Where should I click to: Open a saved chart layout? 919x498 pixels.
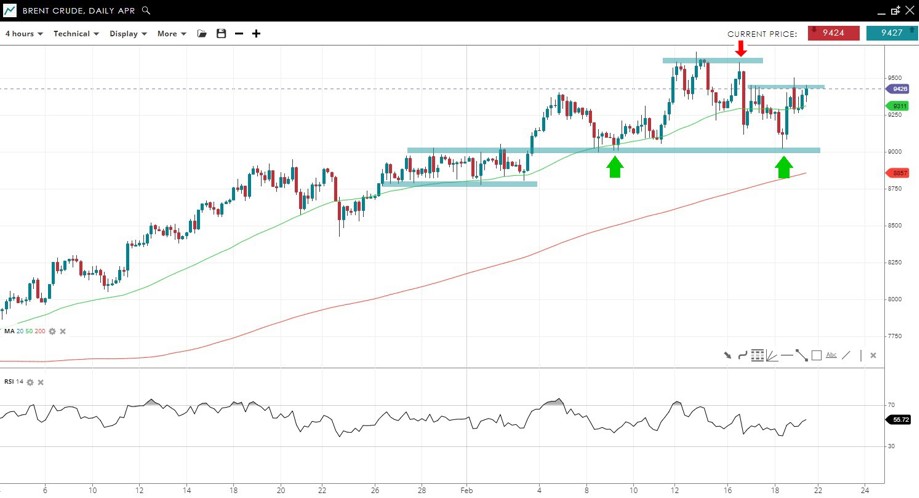pos(202,34)
